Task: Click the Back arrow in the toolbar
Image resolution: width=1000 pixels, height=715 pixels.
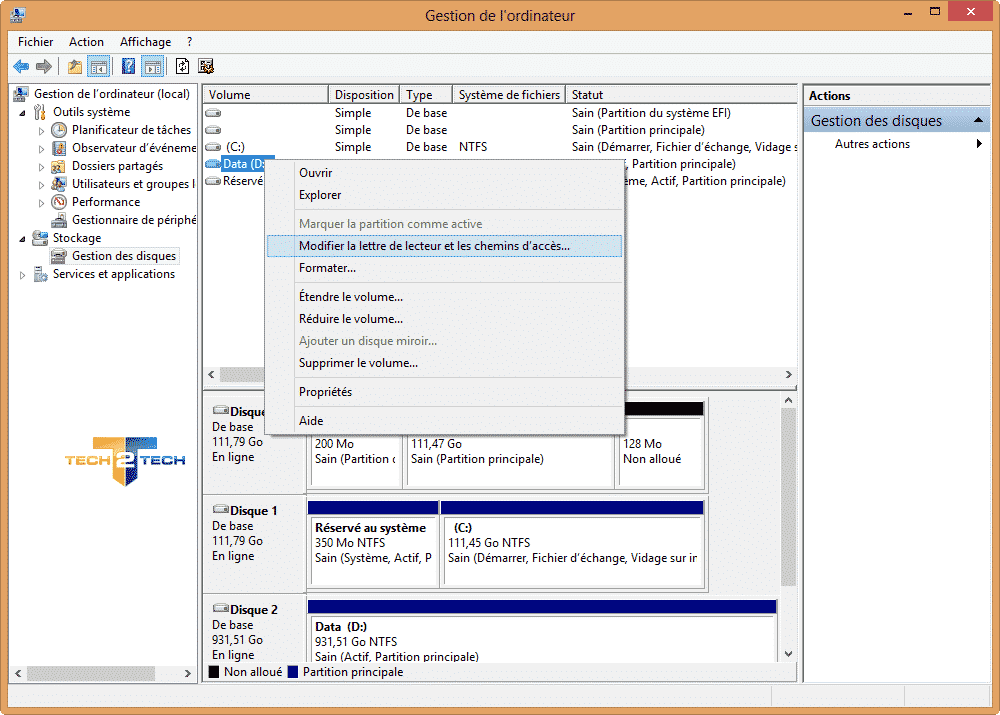Action: click(x=21, y=67)
